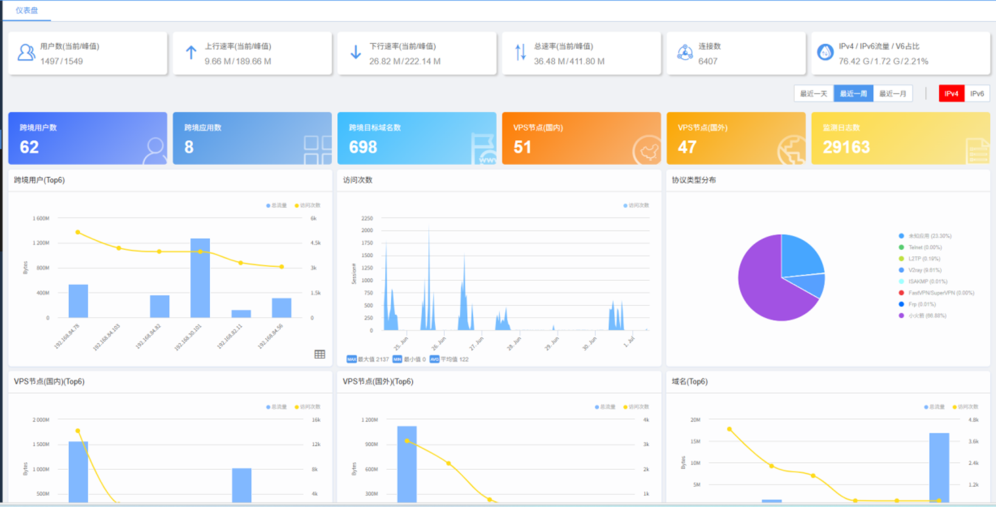Click the large blue 23.30% pie slice
Image resolution: width=996 pixels, height=507 pixels.
(800, 257)
